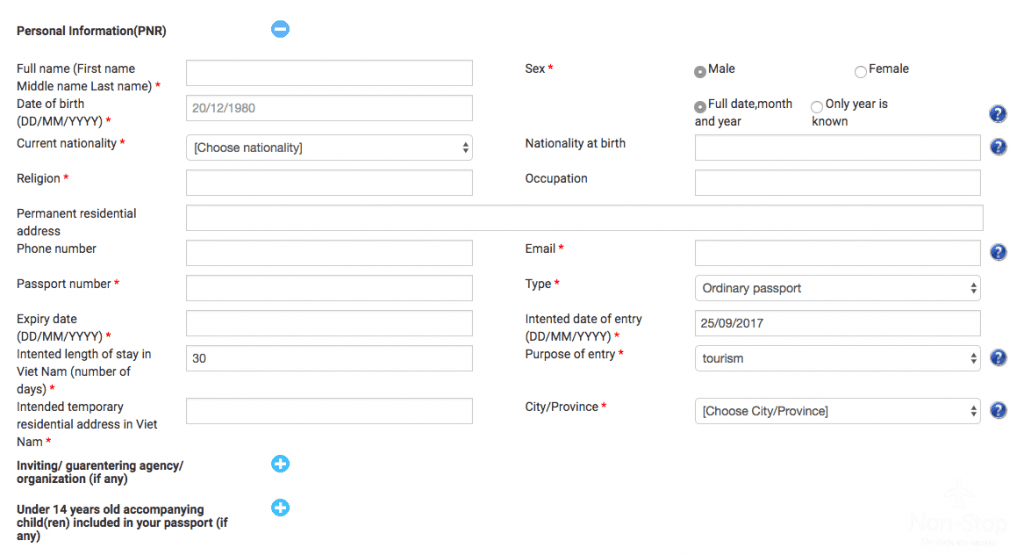This screenshot has height=555, width=1024.
Task: Click the Full name input field
Action: coord(329,73)
